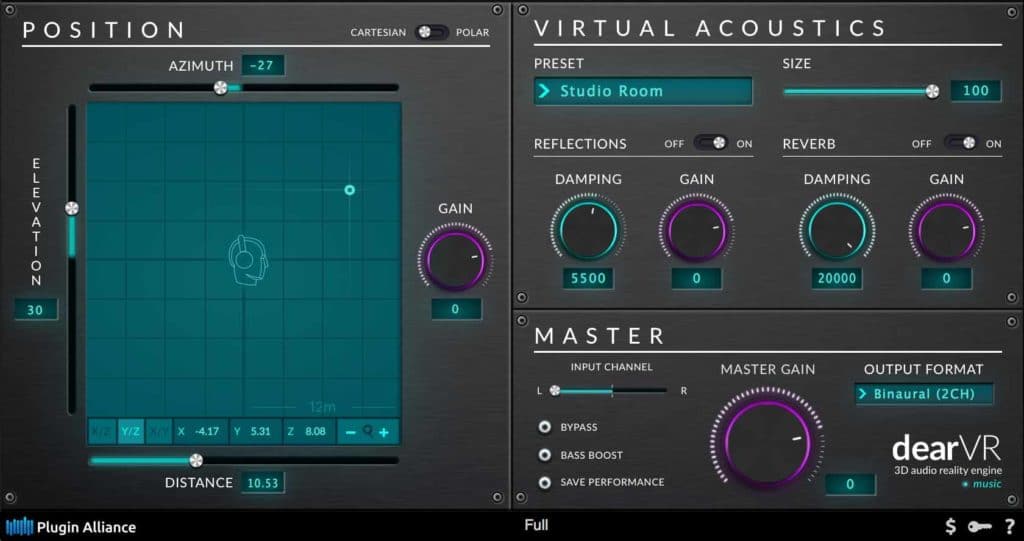
Task: Click the Position Gain knob
Action: point(455,259)
